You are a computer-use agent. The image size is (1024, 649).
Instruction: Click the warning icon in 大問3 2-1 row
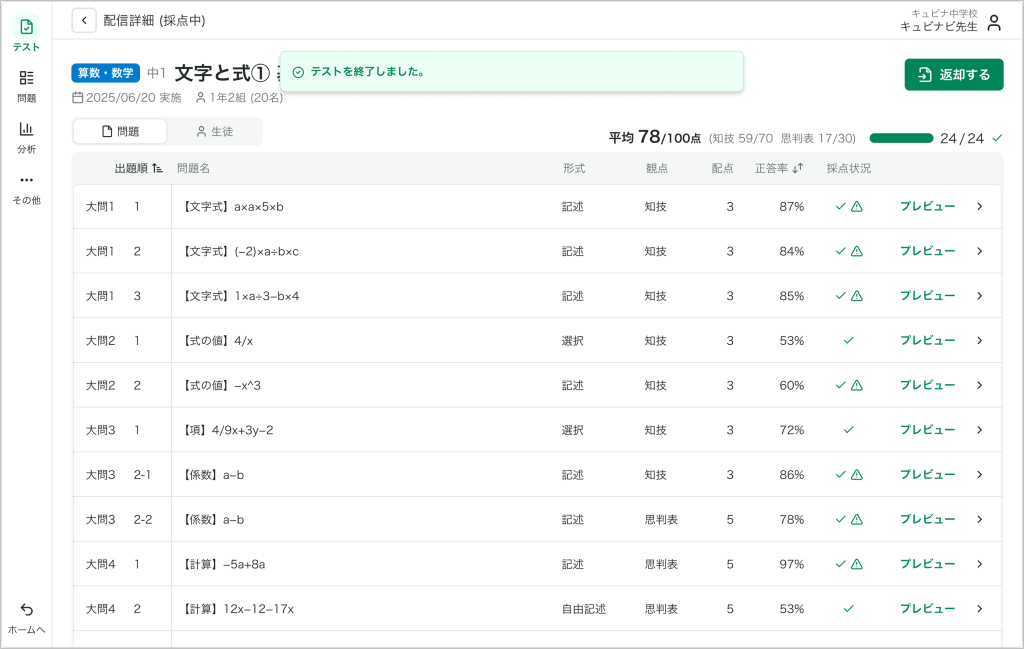pyautogui.click(x=857, y=475)
